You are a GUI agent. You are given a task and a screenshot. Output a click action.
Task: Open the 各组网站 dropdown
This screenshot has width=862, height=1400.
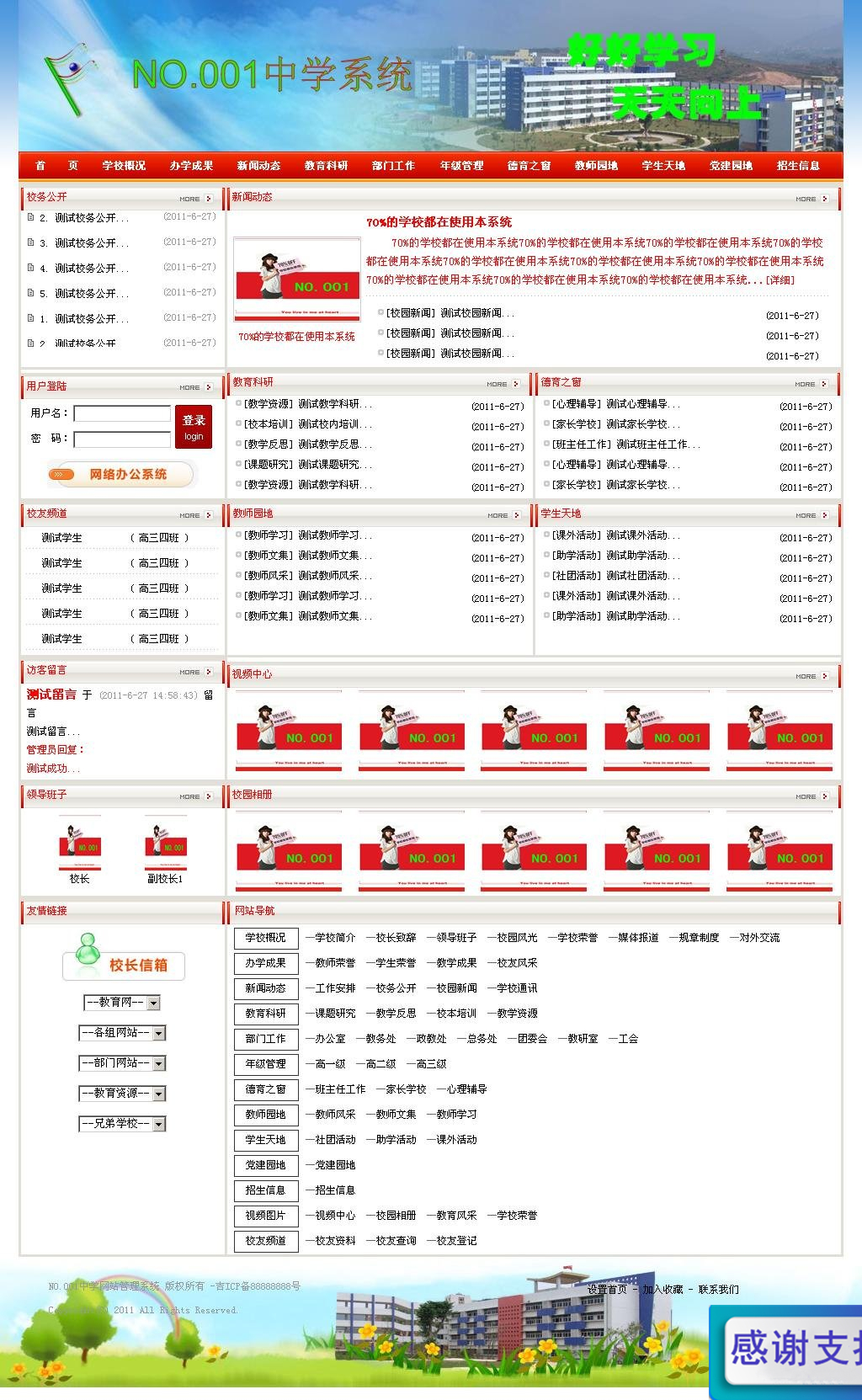coord(122,1033)
